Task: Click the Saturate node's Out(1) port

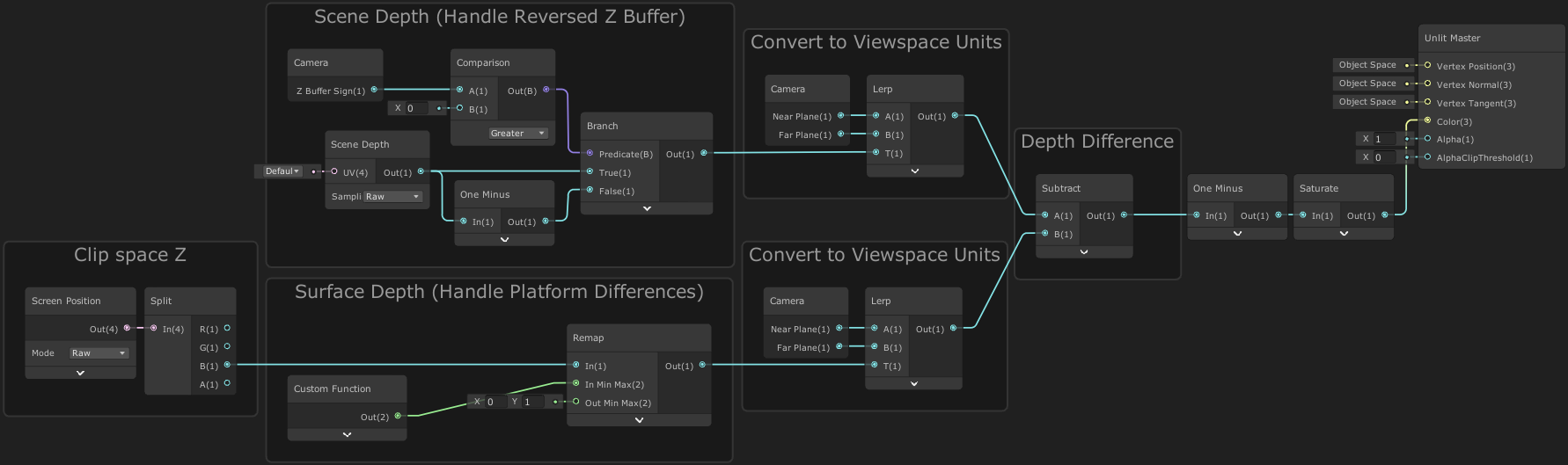Action: pos(1385,214)
